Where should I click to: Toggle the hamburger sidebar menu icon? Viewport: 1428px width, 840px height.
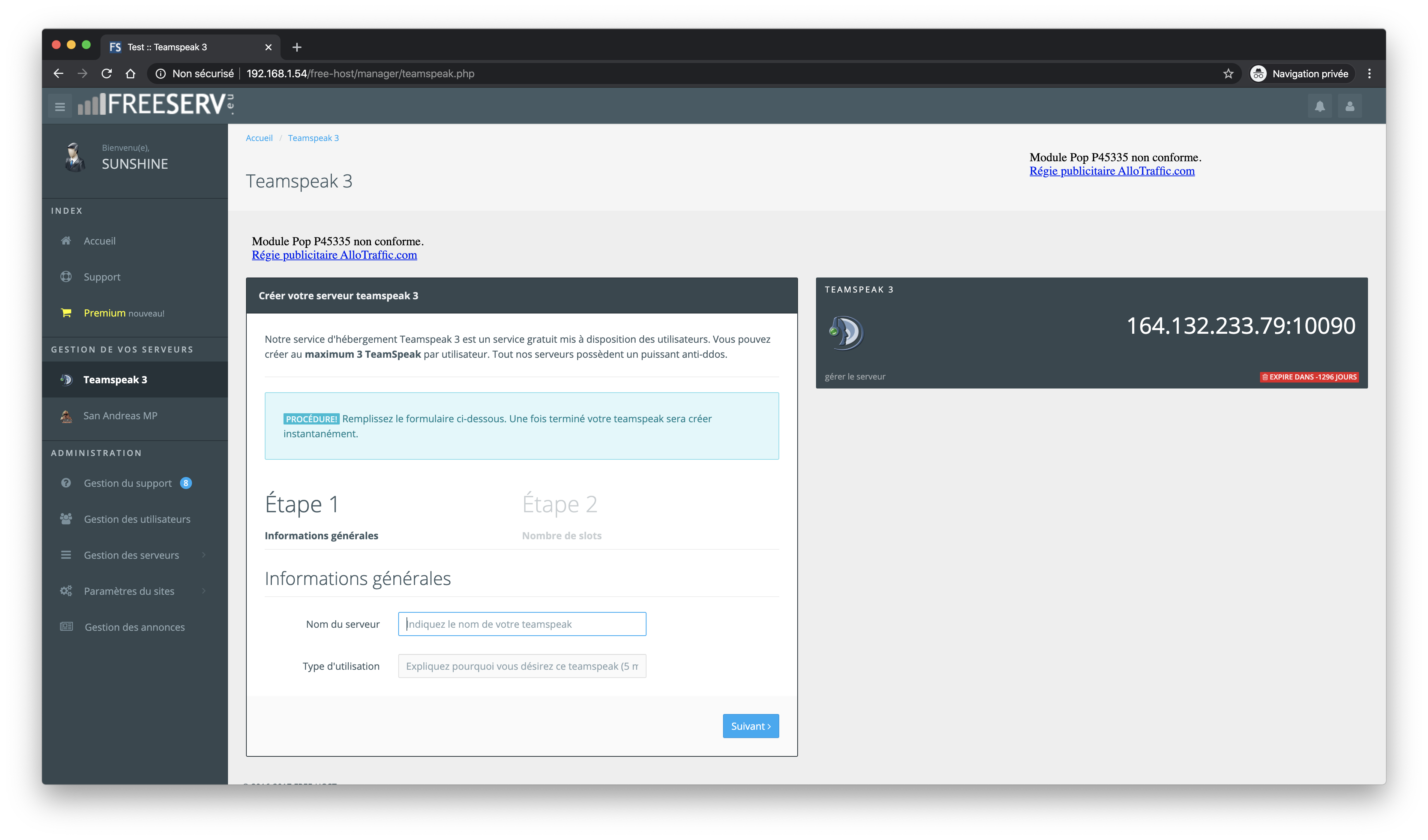60,106
